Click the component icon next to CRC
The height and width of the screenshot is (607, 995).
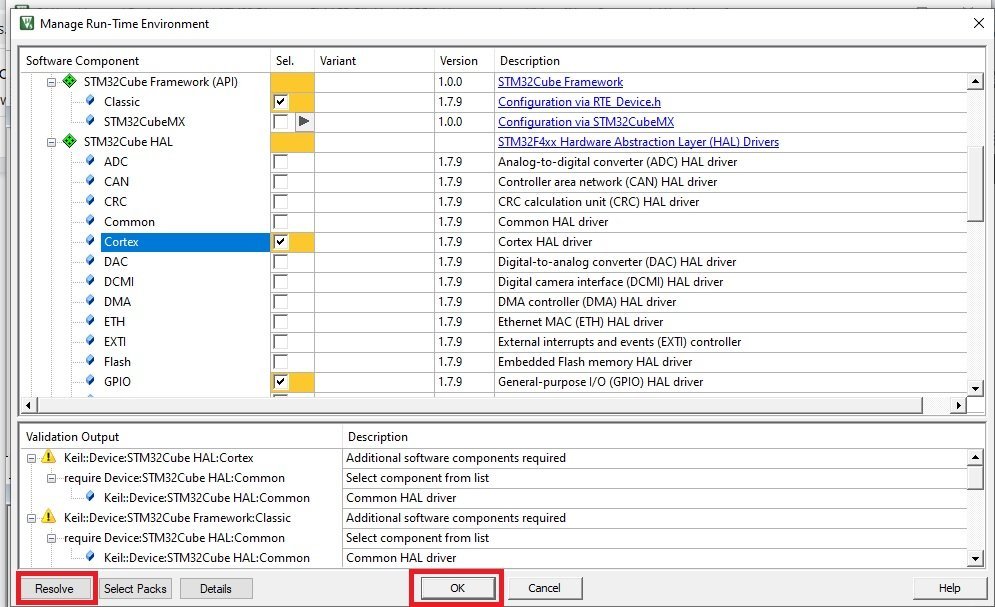[x=90, y=200]
